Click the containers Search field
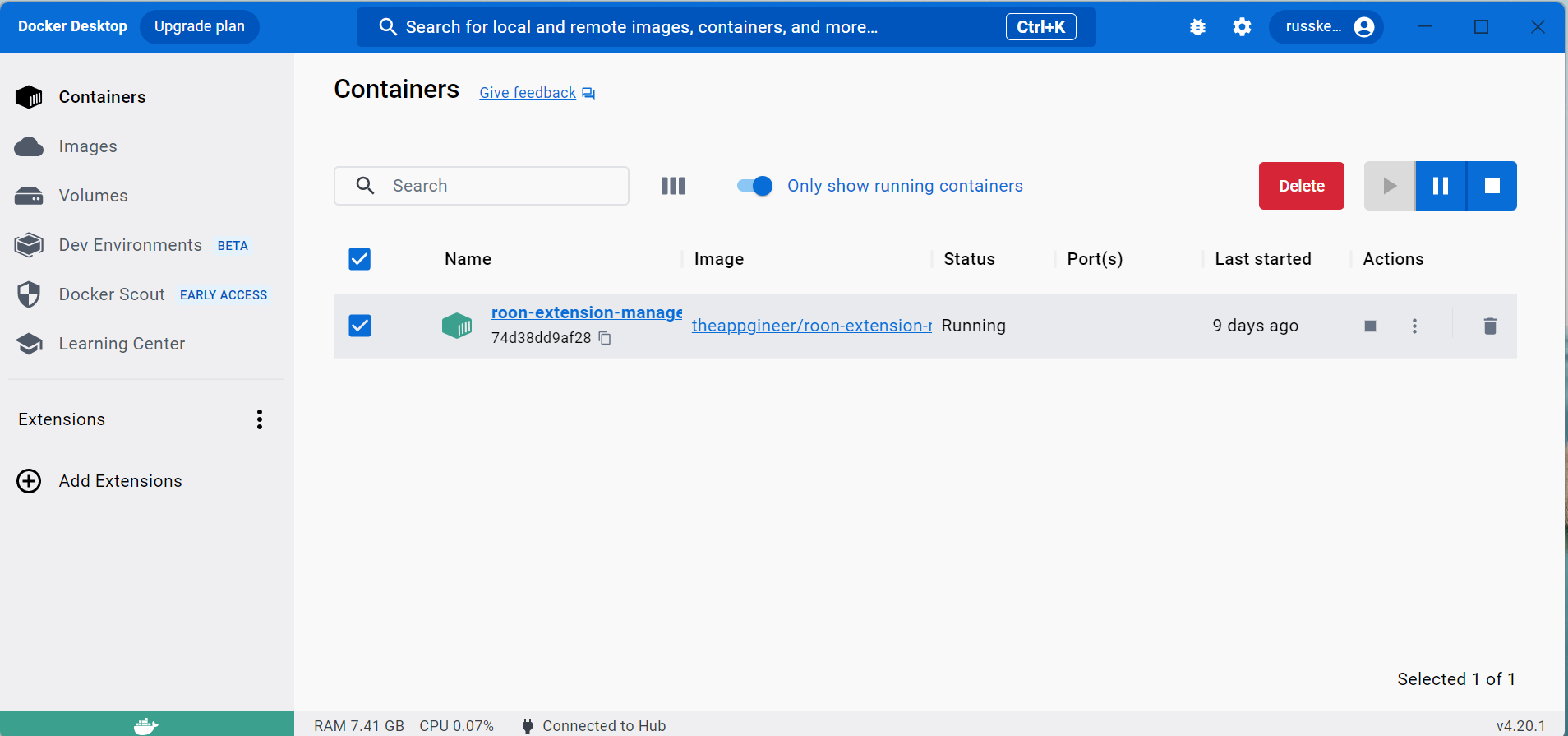 click(x=493, y=186)
